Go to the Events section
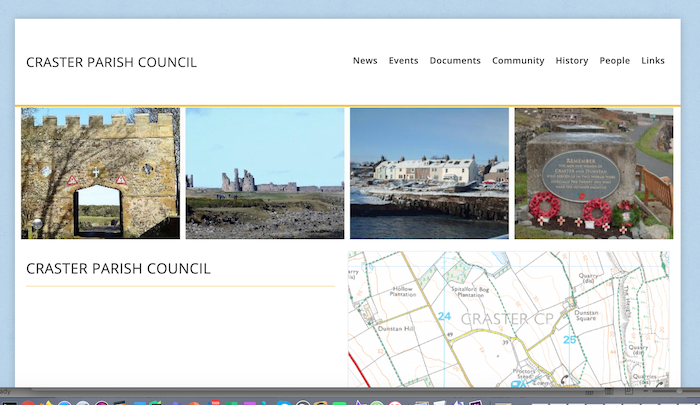This screenshot has height=405, width=700. [x=403, y=61]
